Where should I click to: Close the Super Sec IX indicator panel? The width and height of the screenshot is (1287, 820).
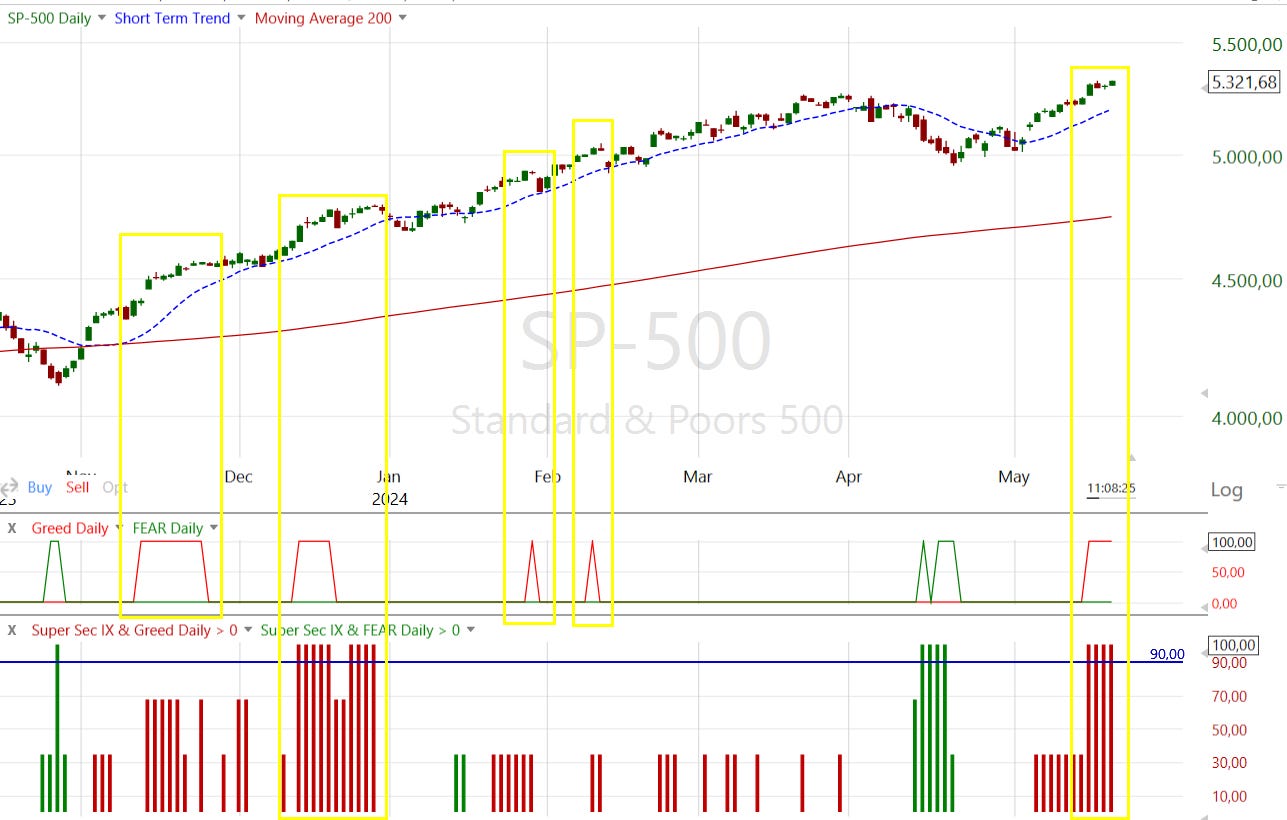click(x=12, y=630)
